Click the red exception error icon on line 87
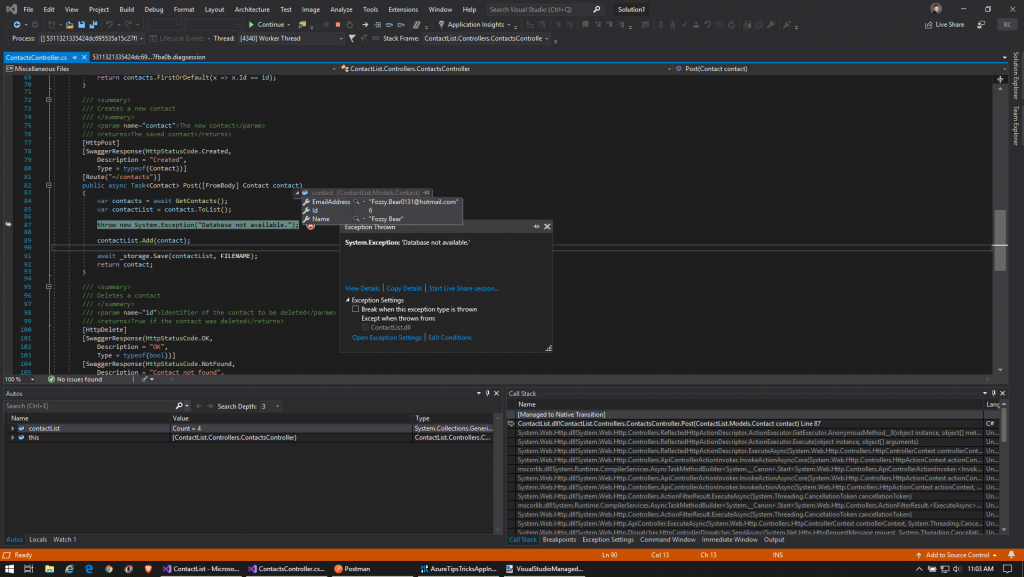Image resolution: width=1024 pixels, height=577 pixels. pos(310,226)
